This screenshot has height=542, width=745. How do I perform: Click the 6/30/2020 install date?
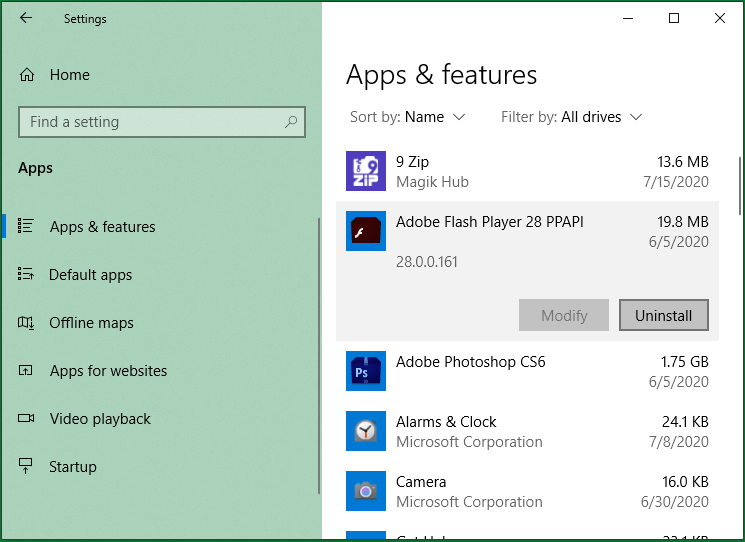[x=675, y=502]
